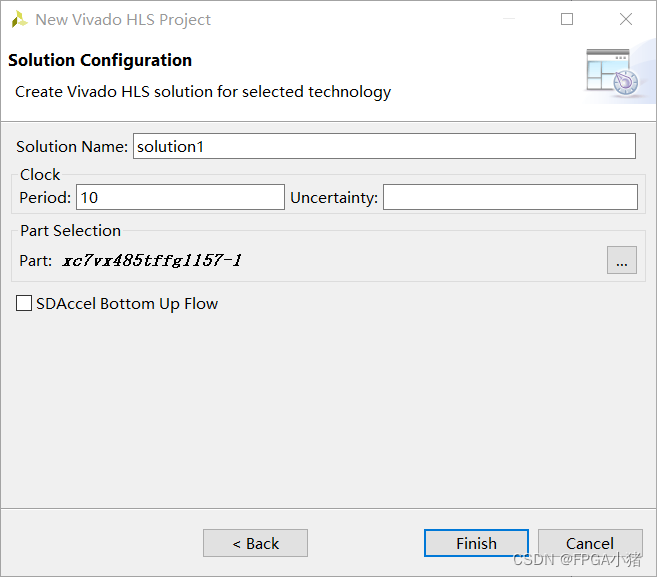Enable the SDAccel Bottom Up Flow checkbox
Viewport: 657px width, 577px height.
pyautogui.click(x=24, y=303)
